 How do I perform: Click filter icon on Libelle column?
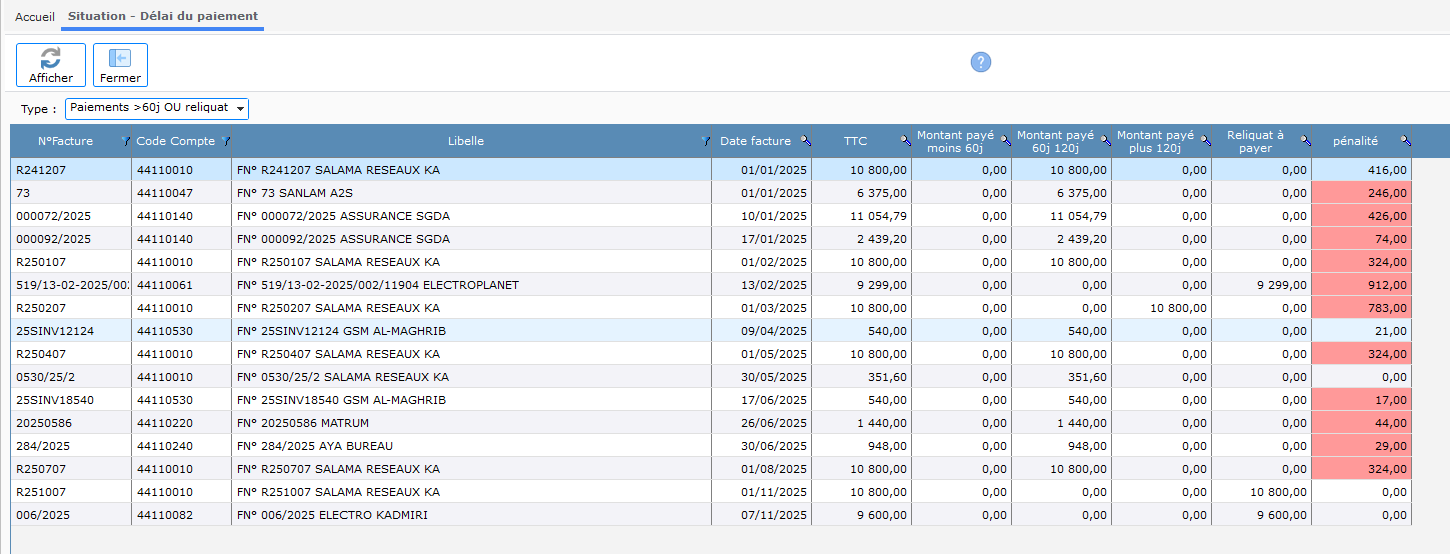(x=705, y=142)
